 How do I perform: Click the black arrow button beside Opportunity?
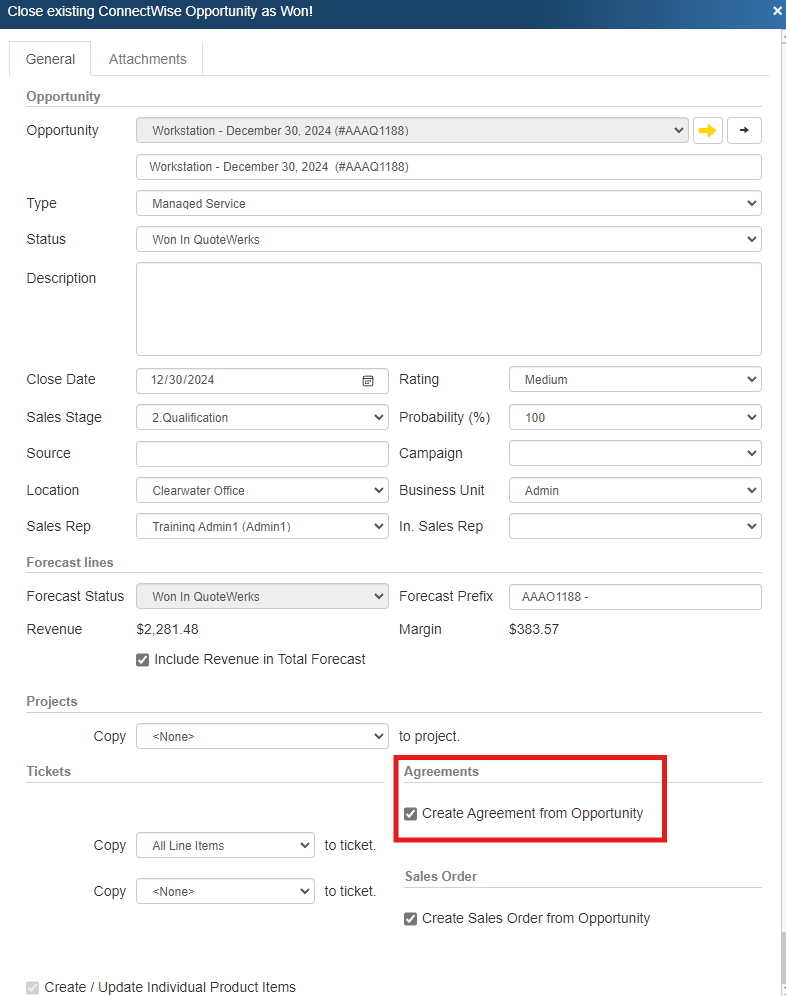[x=744, y=130]
